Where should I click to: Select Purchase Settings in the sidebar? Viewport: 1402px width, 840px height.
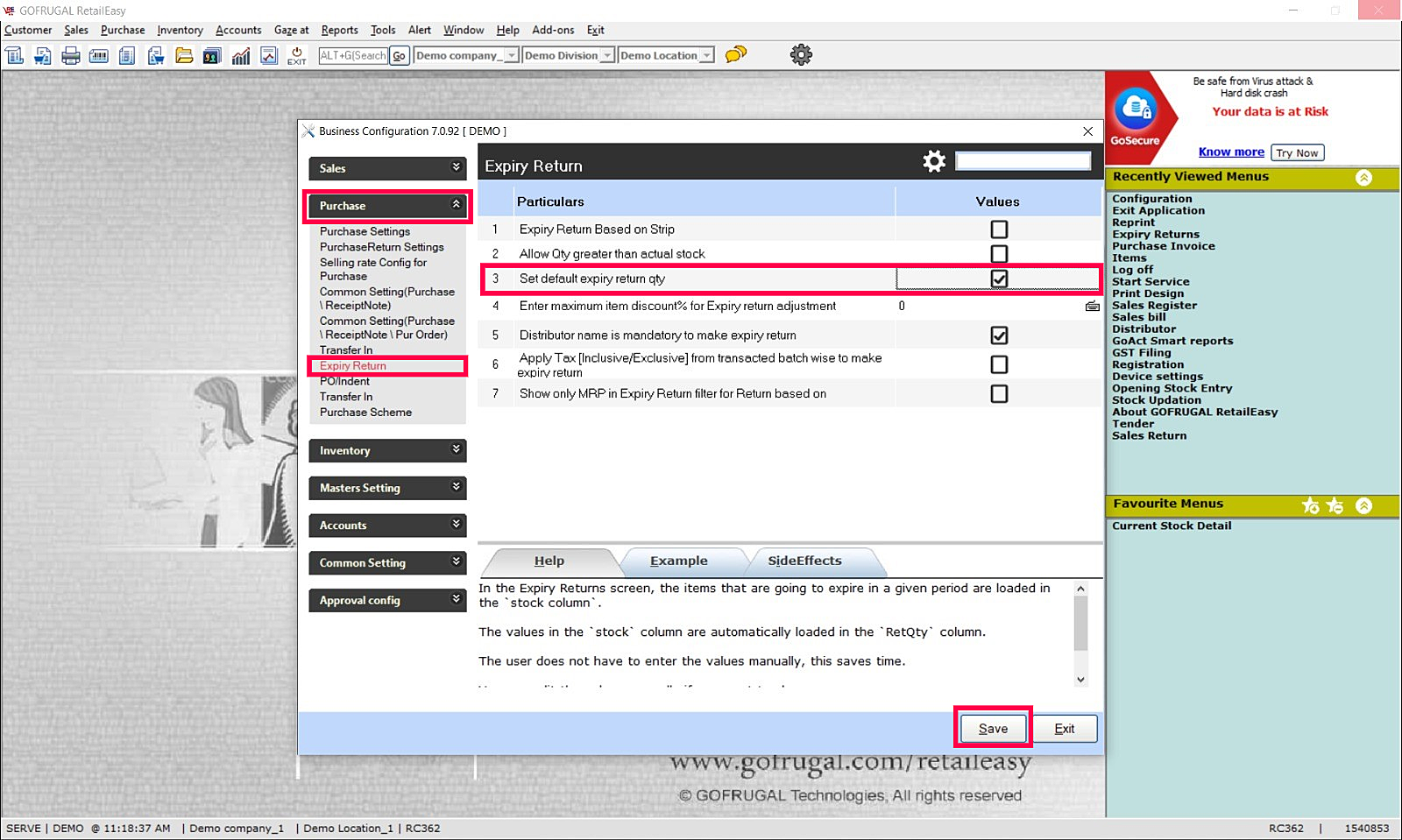365,231
